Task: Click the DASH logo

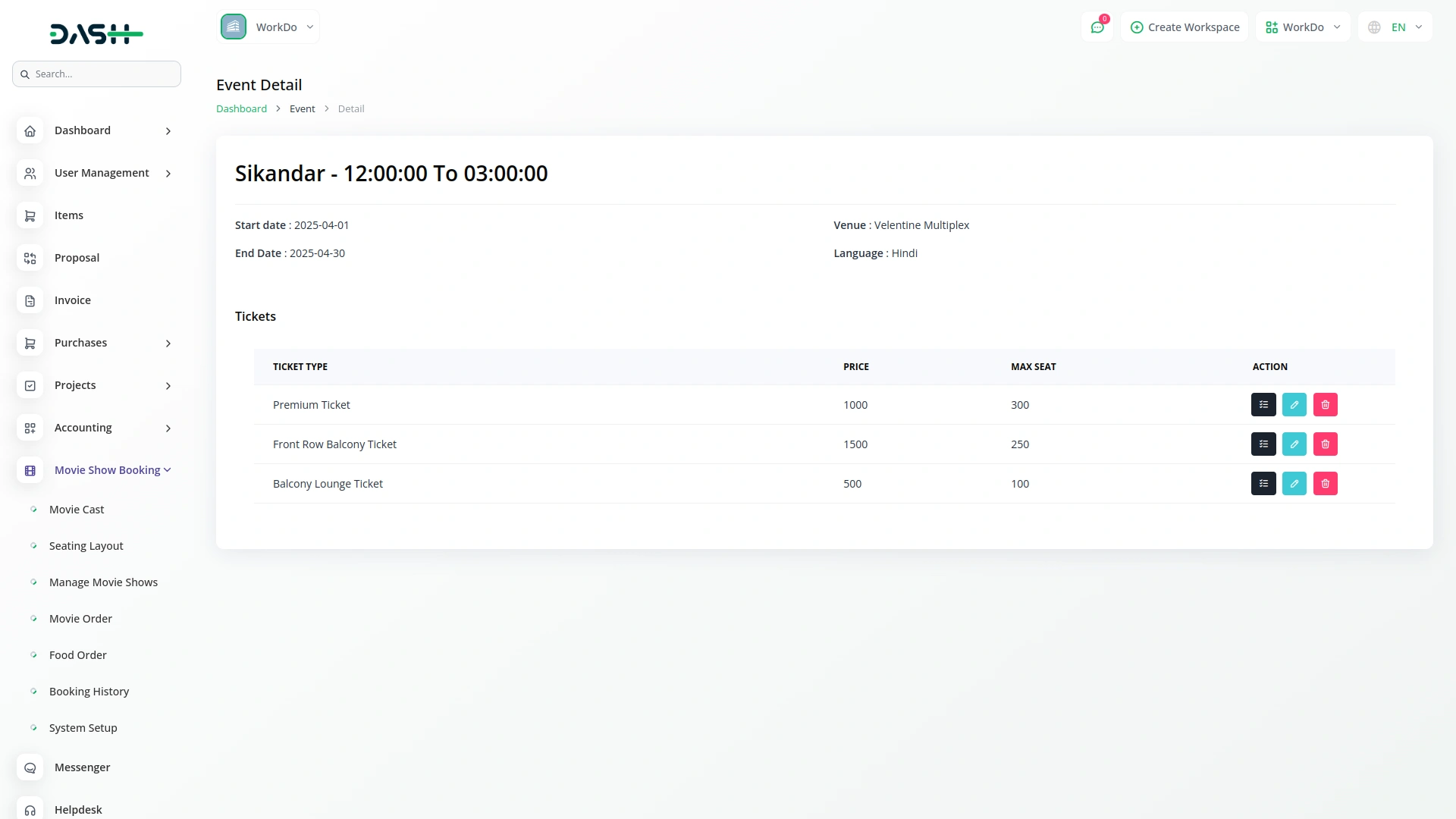Action: click(96, 33)
